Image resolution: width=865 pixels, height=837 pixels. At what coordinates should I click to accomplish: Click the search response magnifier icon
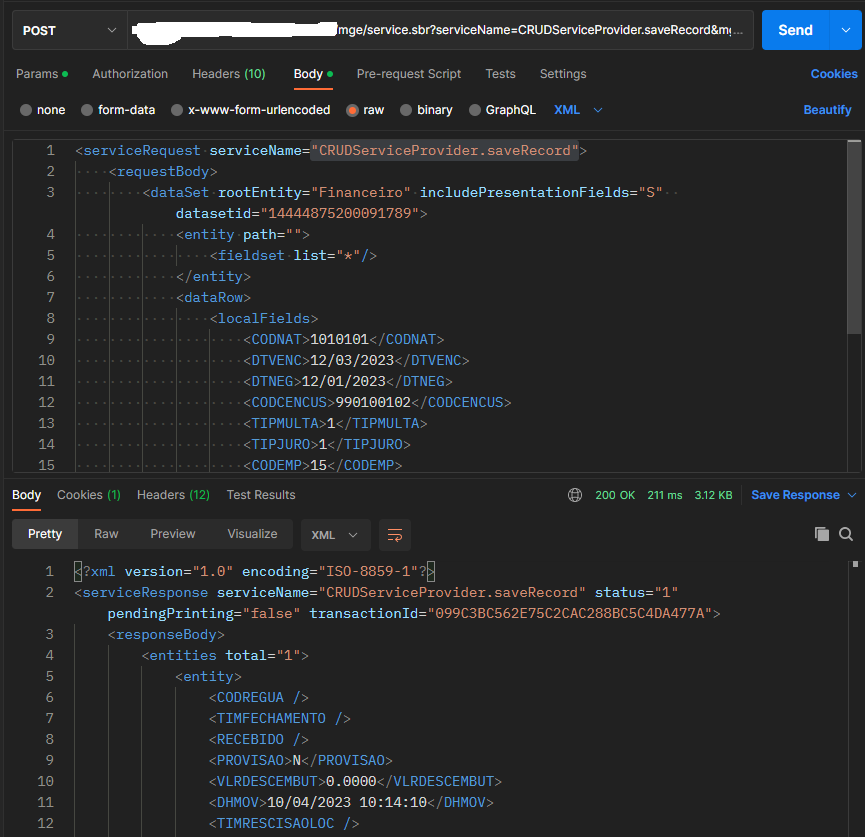[x=846, y=534]
